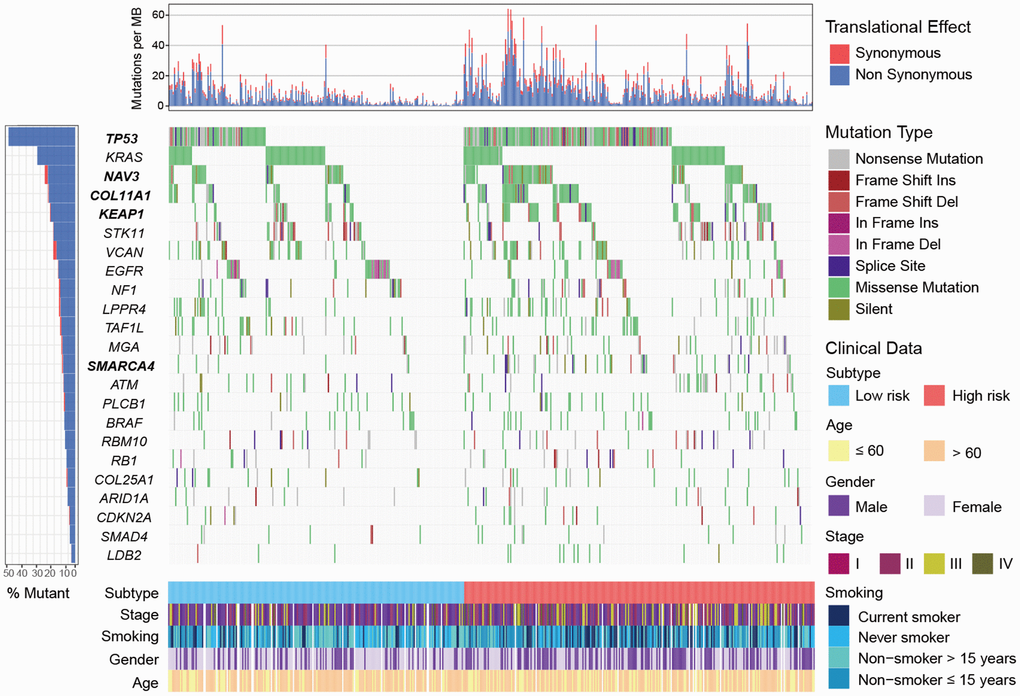This screenshot has width=1020, height=696.
Task: Select the KRAS gene label
Action: tap(121, 158)
